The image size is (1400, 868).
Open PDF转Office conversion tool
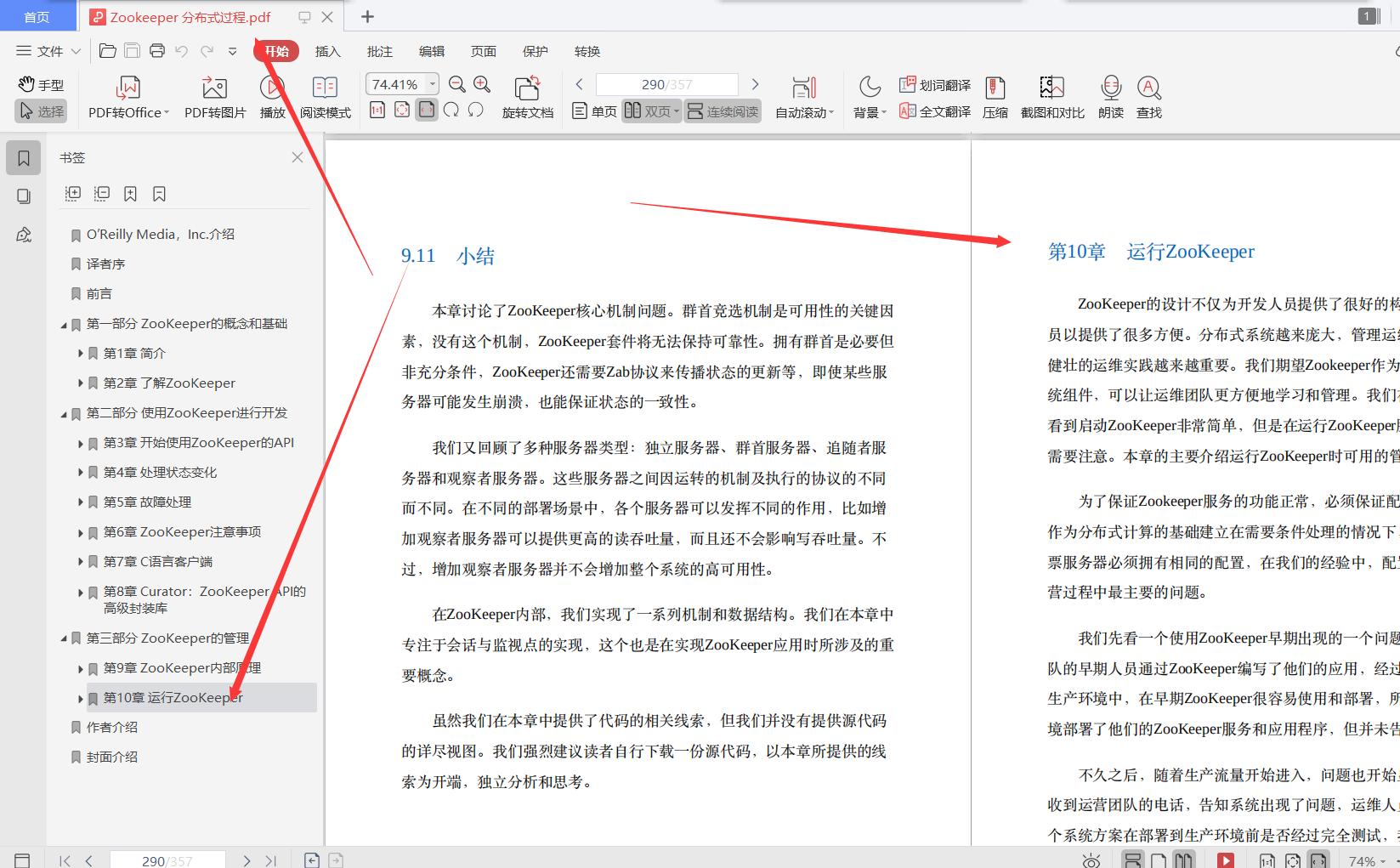coord(126,96)
